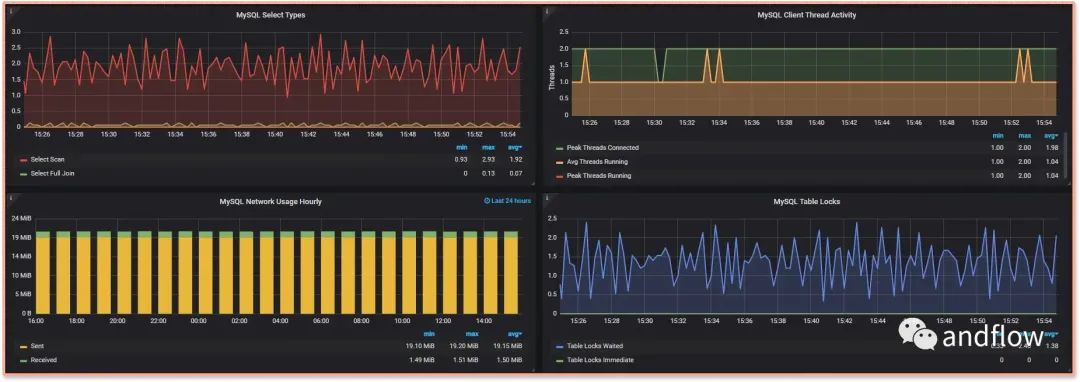Viewport: 1080px width, 382px height.
Task: Click the Select Full Join max value 0.13
Action: tap(487, 173)
